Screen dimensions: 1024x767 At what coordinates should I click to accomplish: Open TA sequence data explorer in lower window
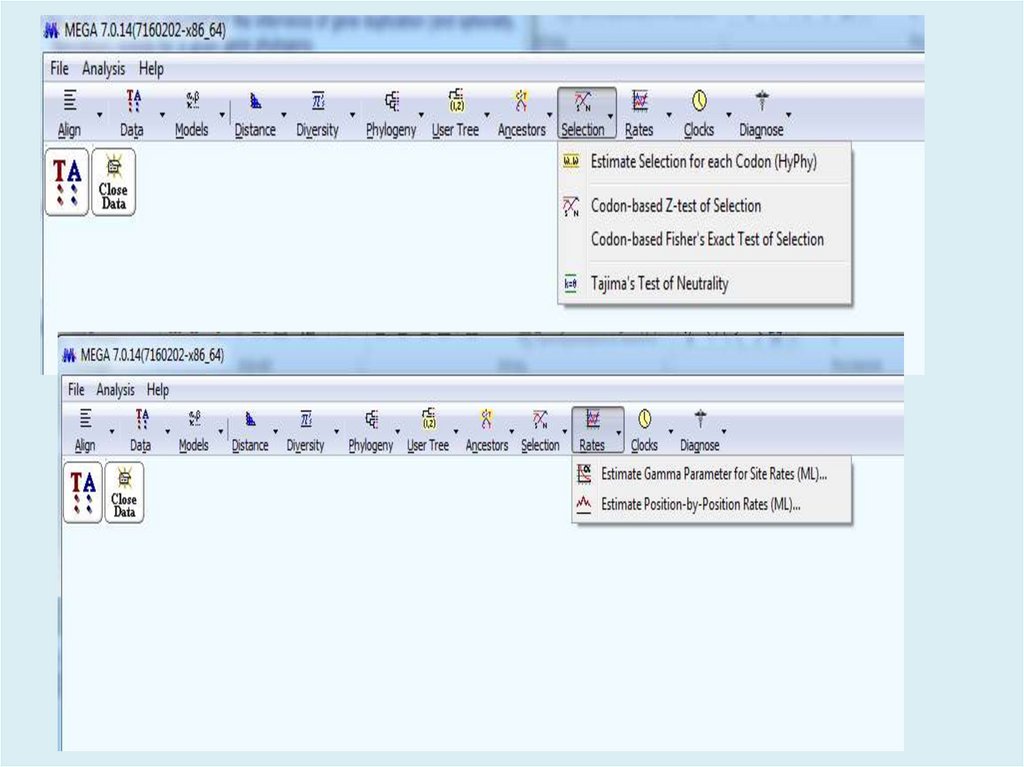pyautogui.click(x=82, y=493)
